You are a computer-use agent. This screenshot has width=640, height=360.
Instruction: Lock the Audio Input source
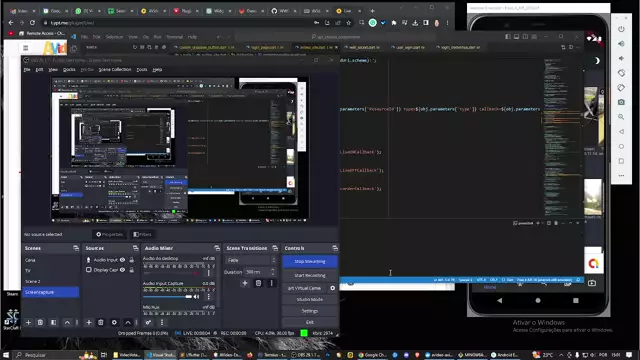pos(132,260)
